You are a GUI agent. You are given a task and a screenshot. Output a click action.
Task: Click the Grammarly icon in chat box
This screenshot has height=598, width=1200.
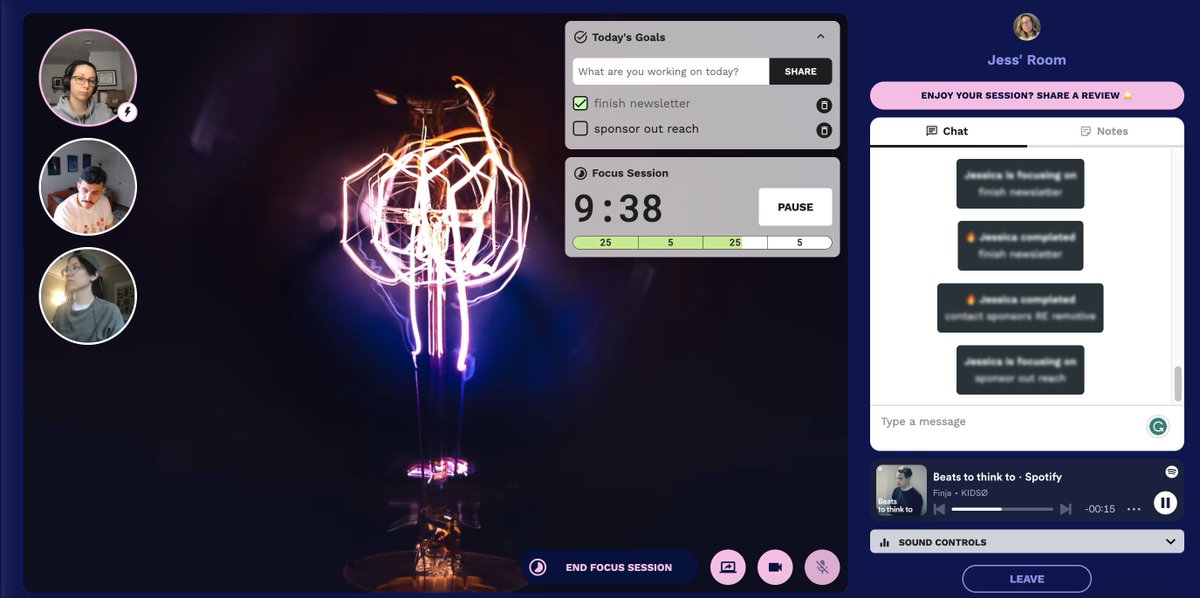[1158, 426]
